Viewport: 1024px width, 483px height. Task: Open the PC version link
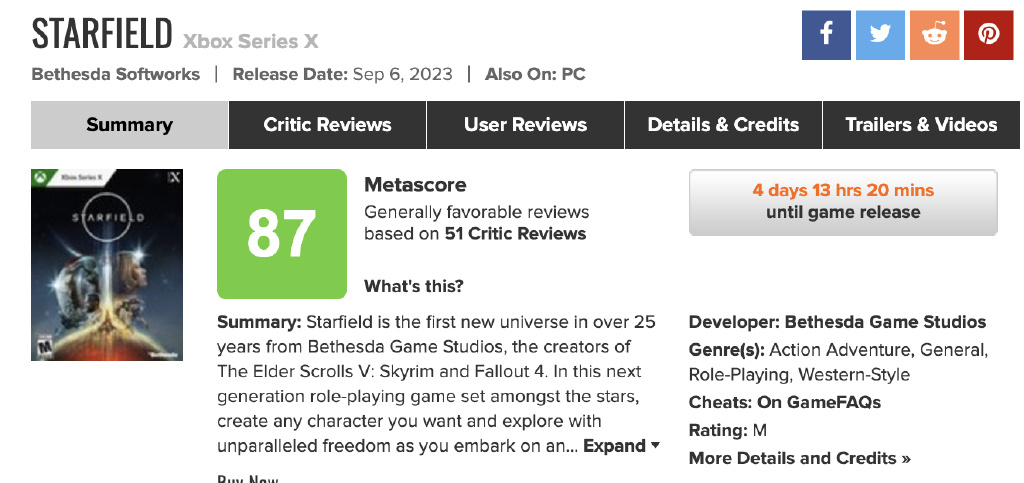[573, 74]
